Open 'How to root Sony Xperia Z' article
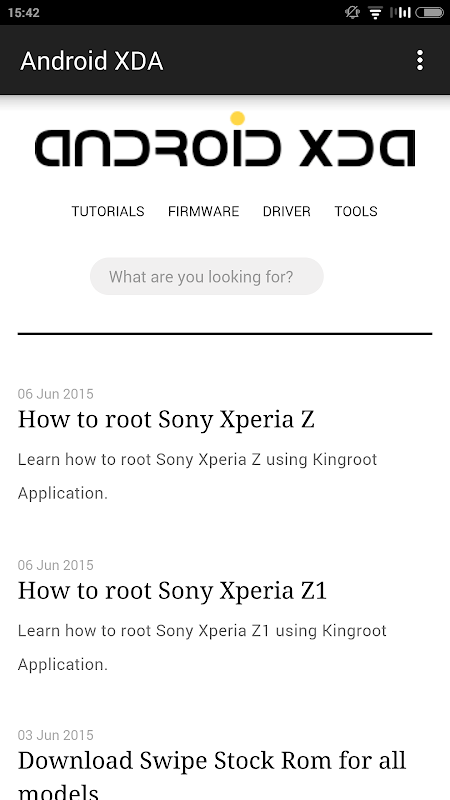The width and height of the screenshot is (450, 800). coord(166,419)
